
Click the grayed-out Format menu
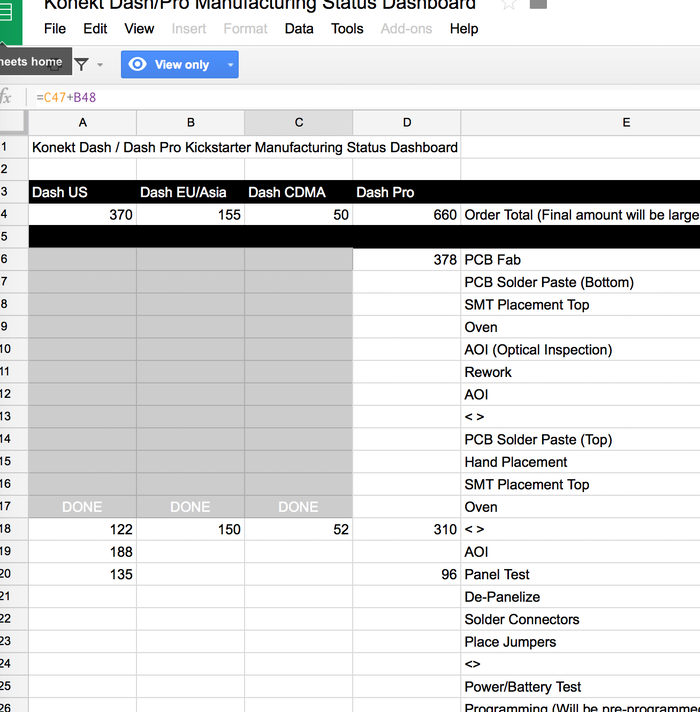[x=245, y=29]
